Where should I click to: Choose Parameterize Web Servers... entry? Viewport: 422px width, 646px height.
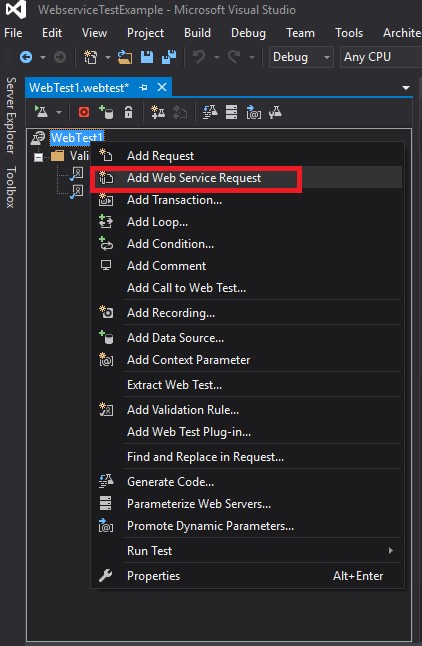246,504
